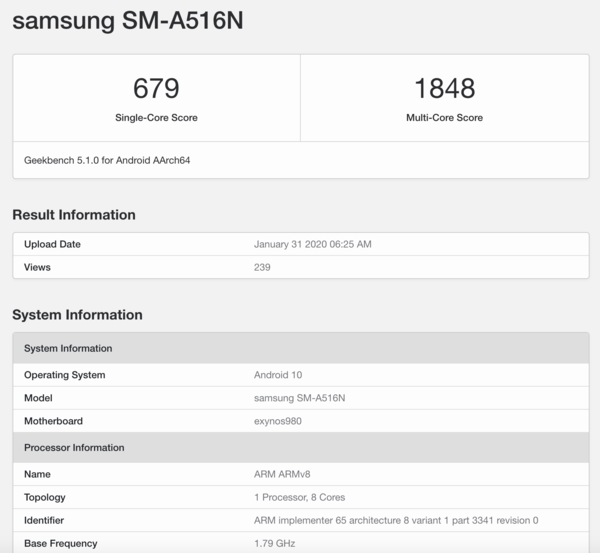Click the System Information section heading
Viewport: 600px width, 553px height.
tap(77, 315)
